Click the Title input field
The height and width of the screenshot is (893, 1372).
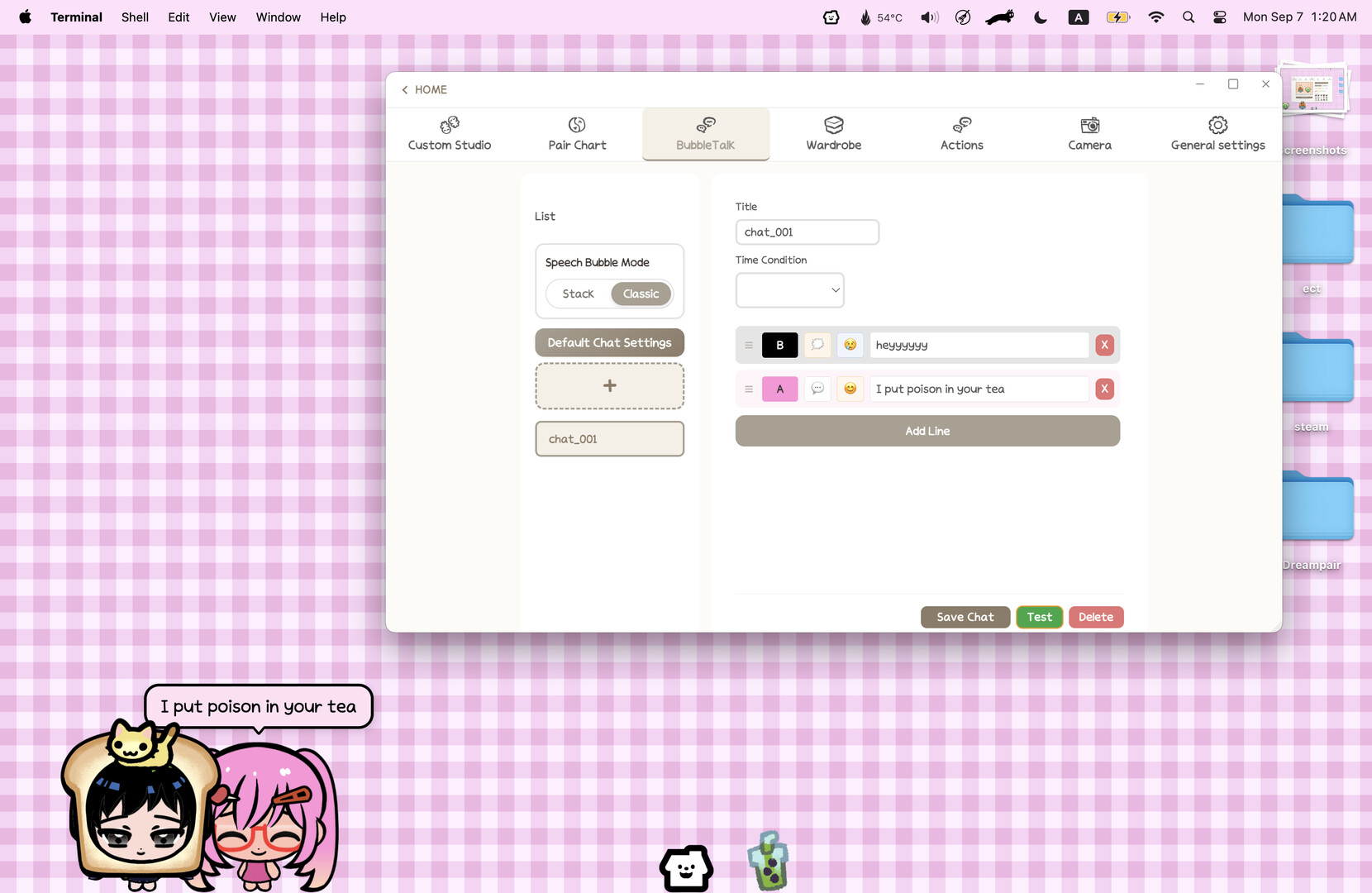807,232
